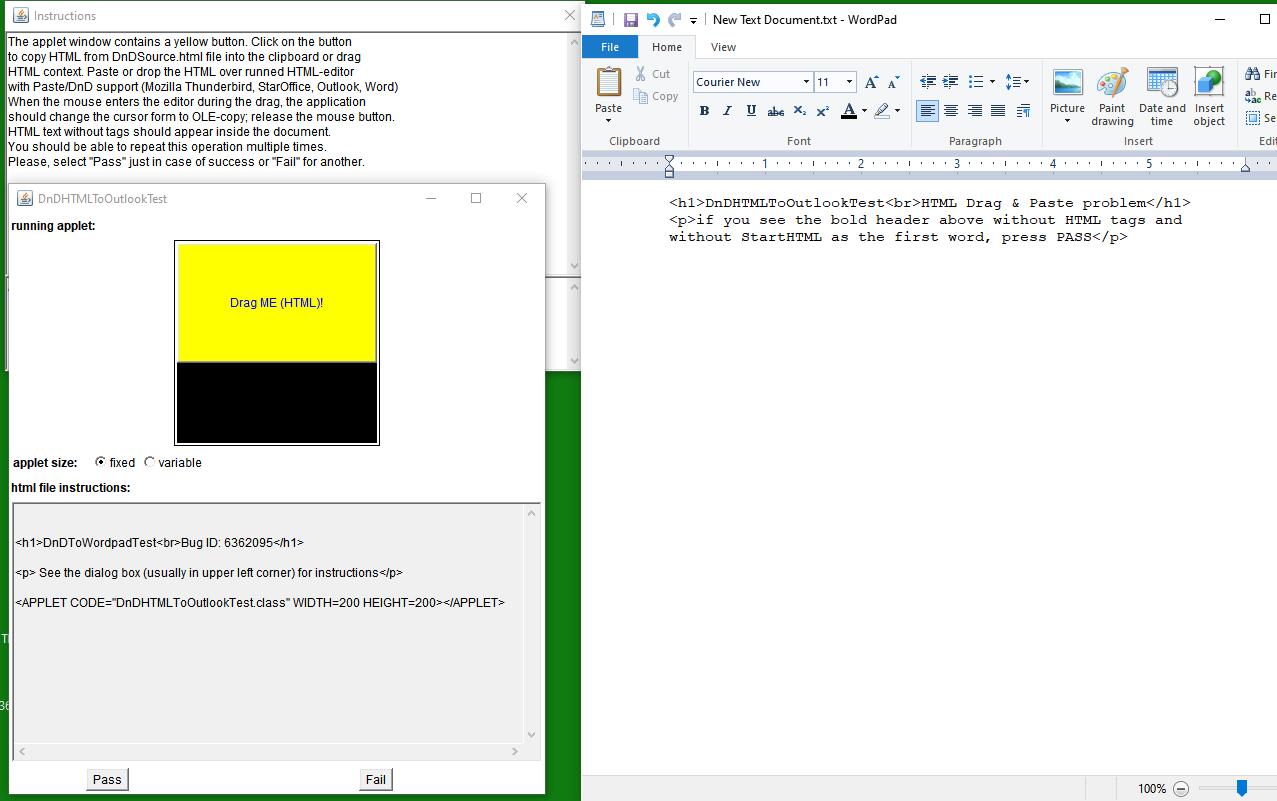
Task: Open the File menu in WordPad
Action: tap(609, 47)
